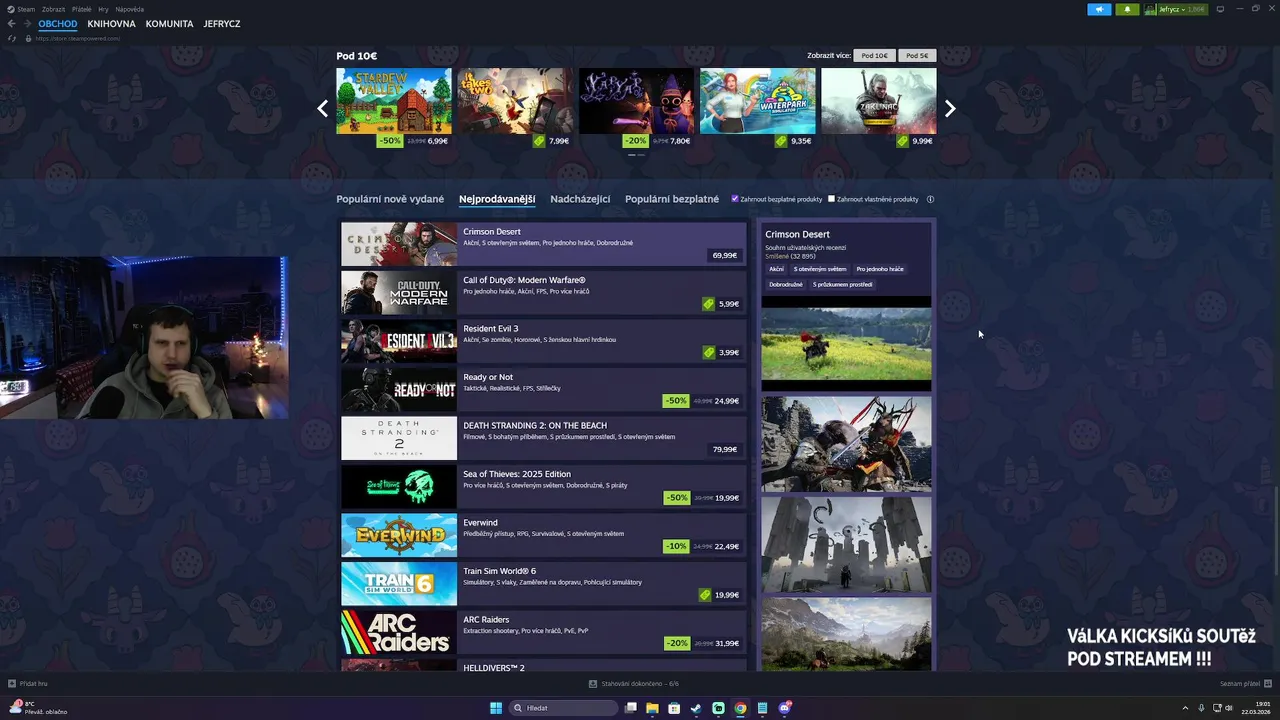This screenshot has height=720, width=1280.
Task: Click the S průzkumem prostředí tag
Action: (x=843, y=284)
